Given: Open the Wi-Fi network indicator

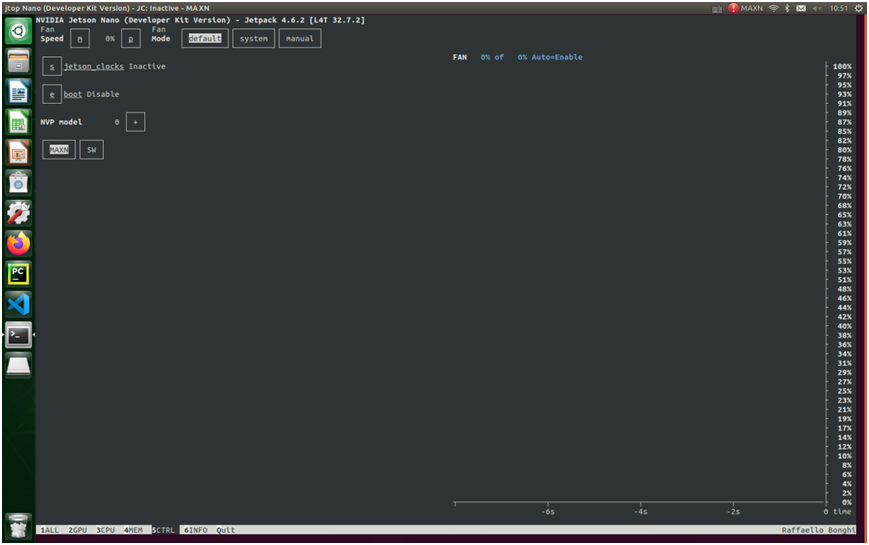Looking at the screenshot, I should [774, 8].
